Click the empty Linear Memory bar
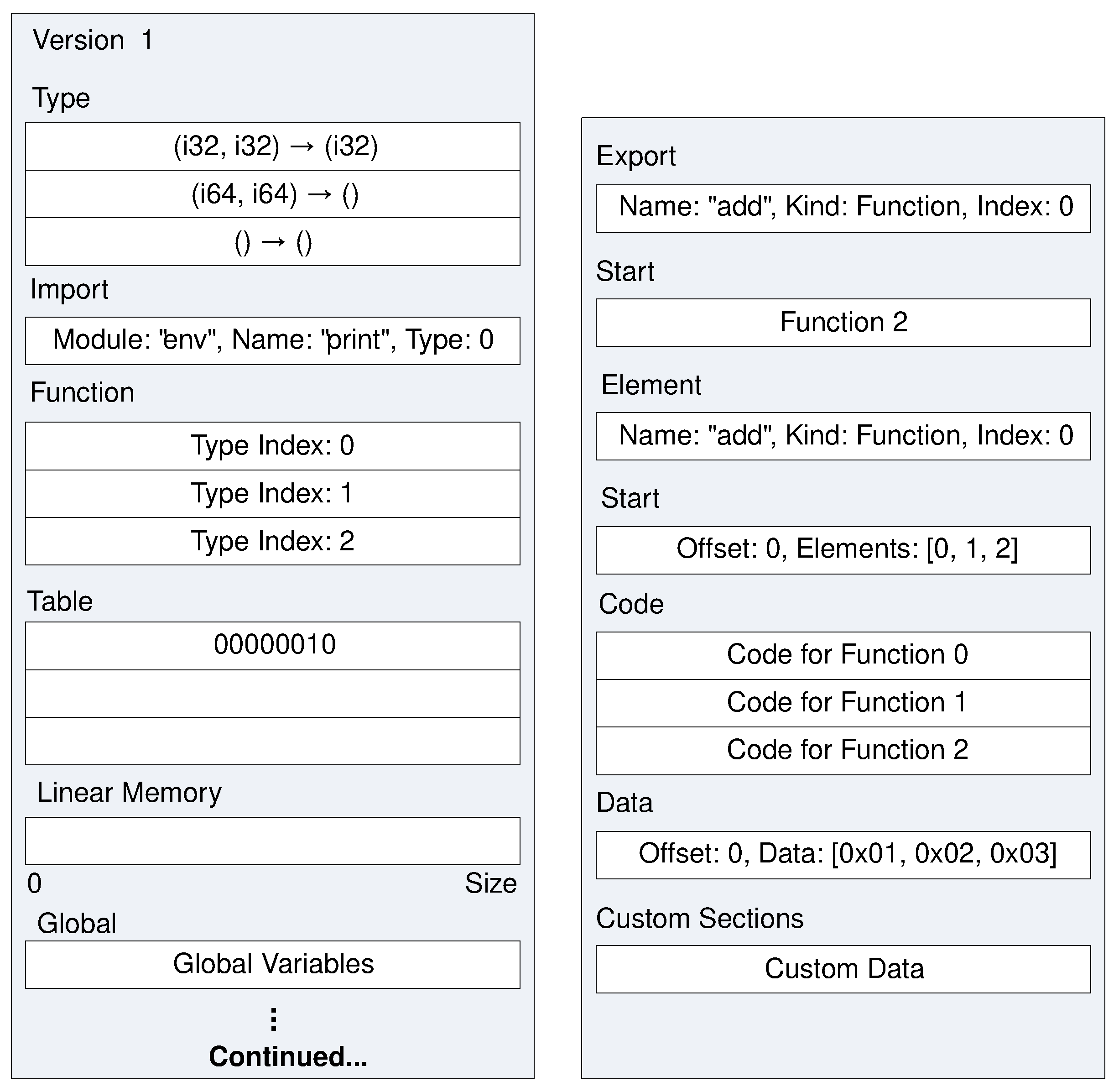The width and height of the screenshot is (1119, 1092). point(273,840)
